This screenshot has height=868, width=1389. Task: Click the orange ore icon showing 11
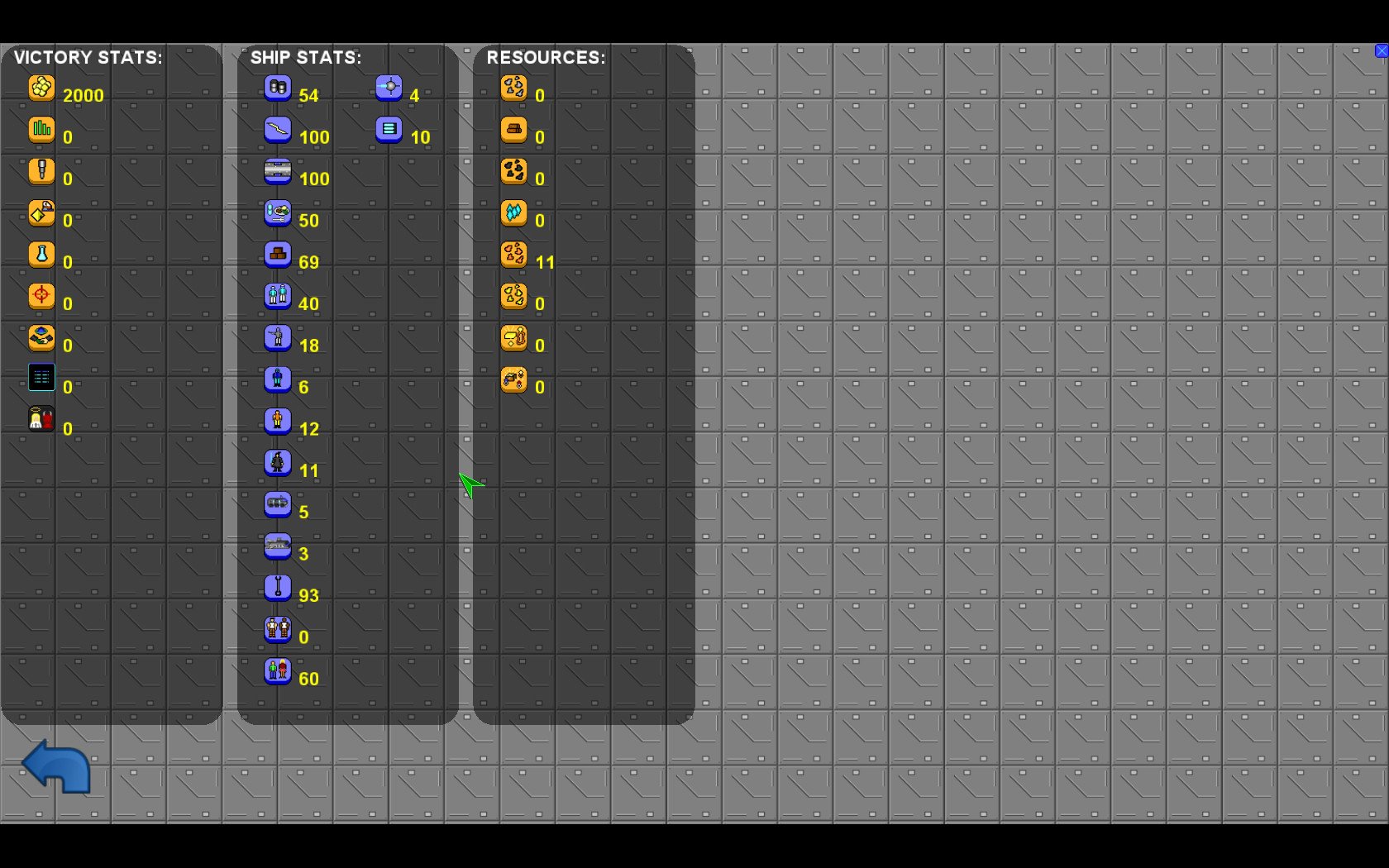click(513, 254)
